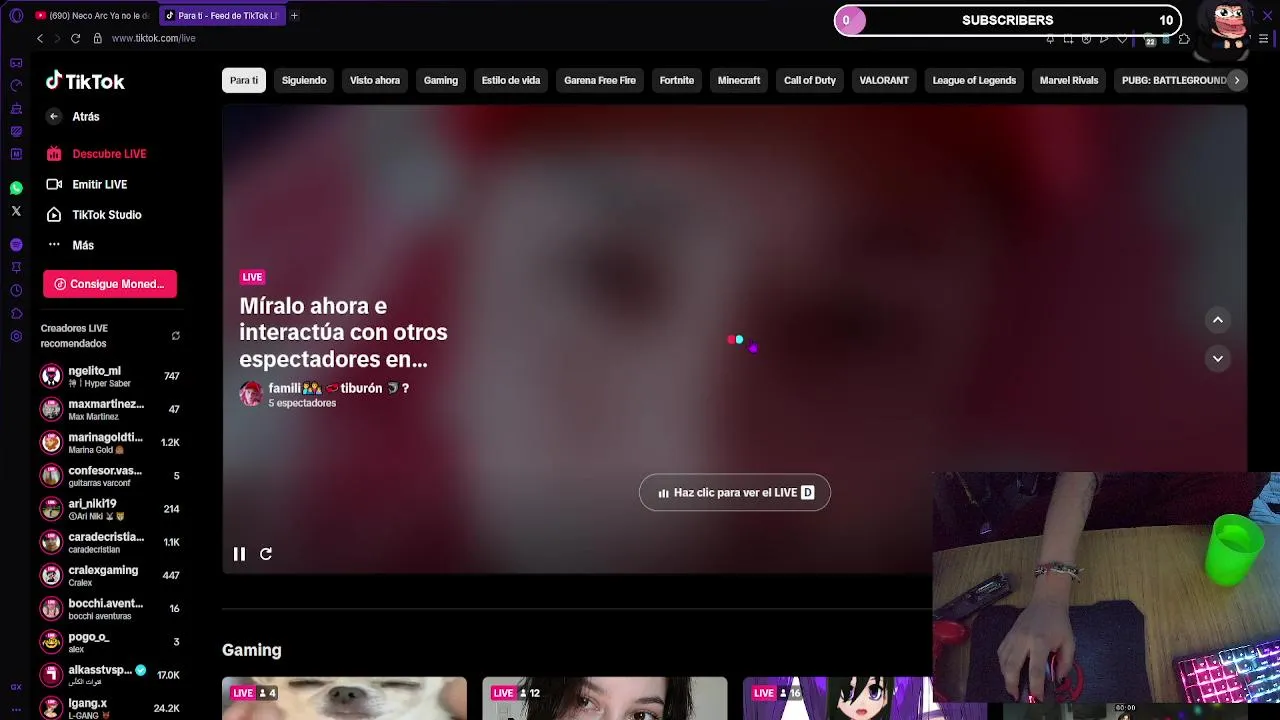Switch to the Neco Arc YouTube tab
This screenshot has height=720, width=1280.
93,15
